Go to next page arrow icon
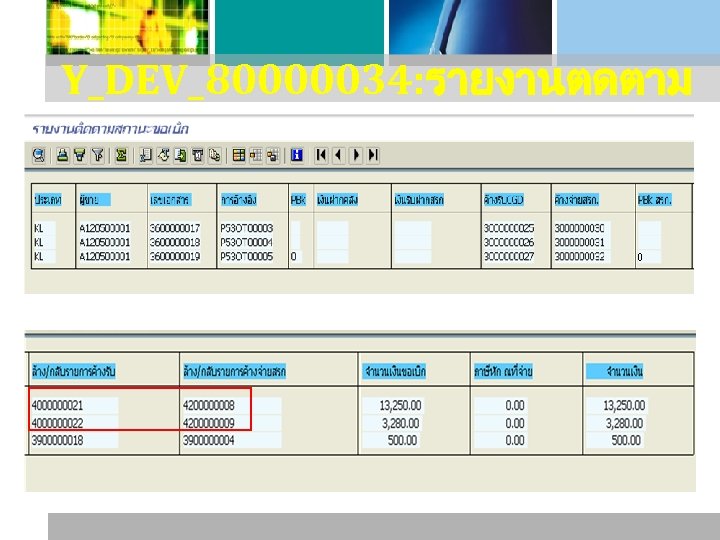This screenshot has width=720, height=540. (356, 155)
